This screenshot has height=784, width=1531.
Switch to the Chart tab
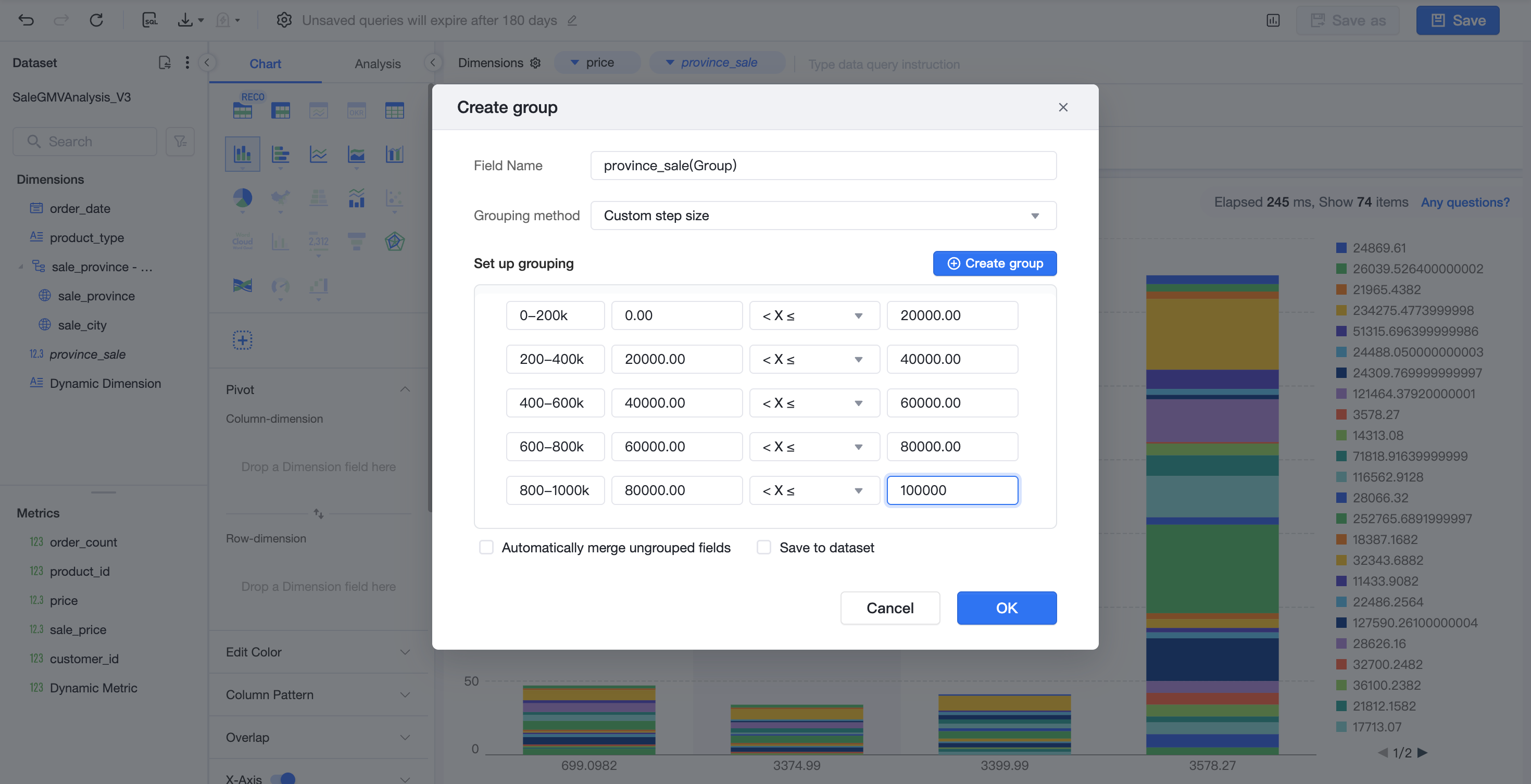265,64
